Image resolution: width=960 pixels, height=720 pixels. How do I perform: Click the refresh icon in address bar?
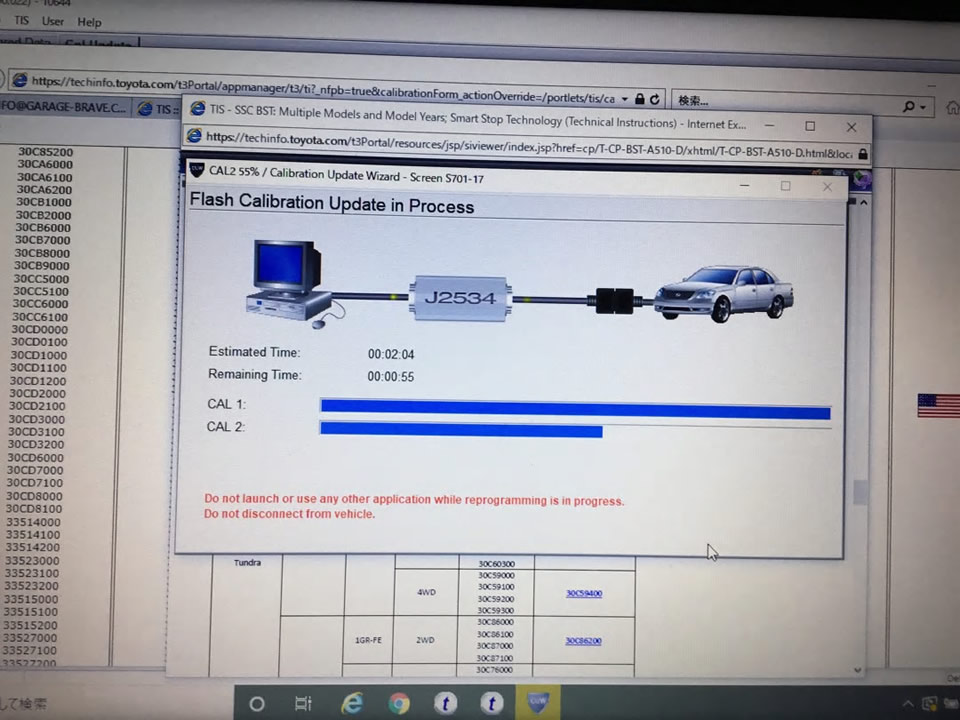pos(655,99)
